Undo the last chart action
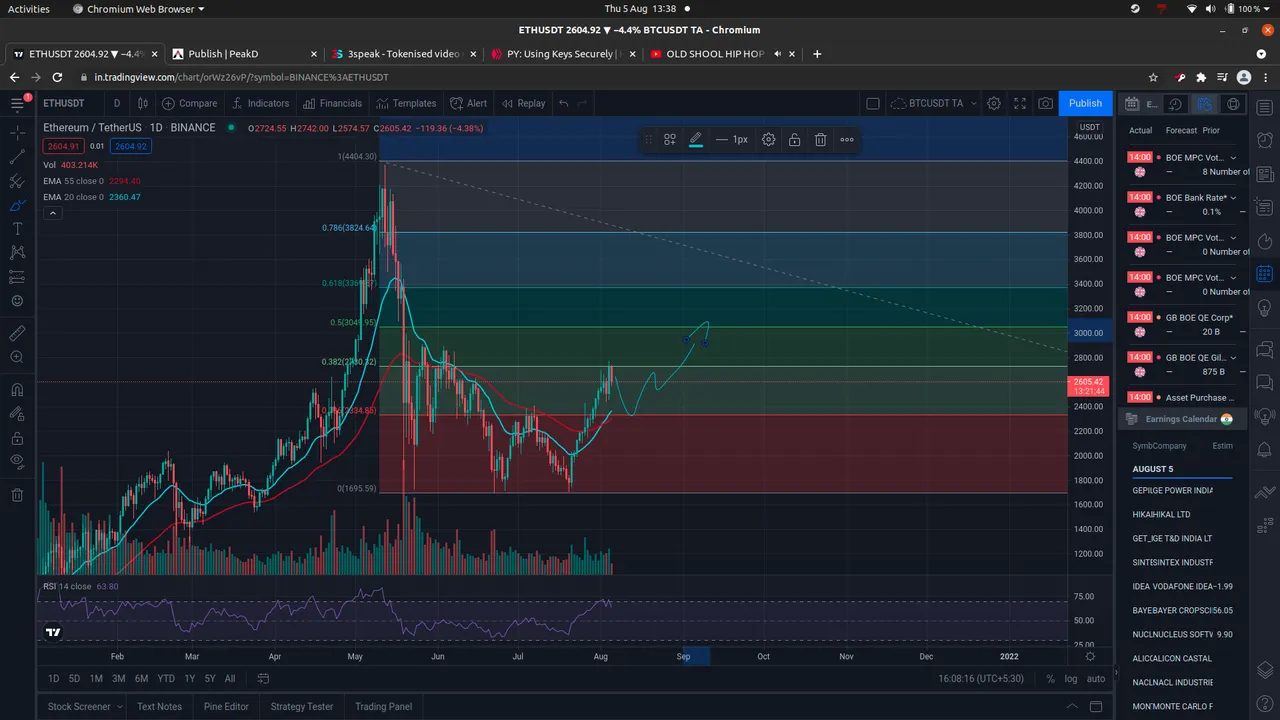1280x720 pixels. pos(564,103)
